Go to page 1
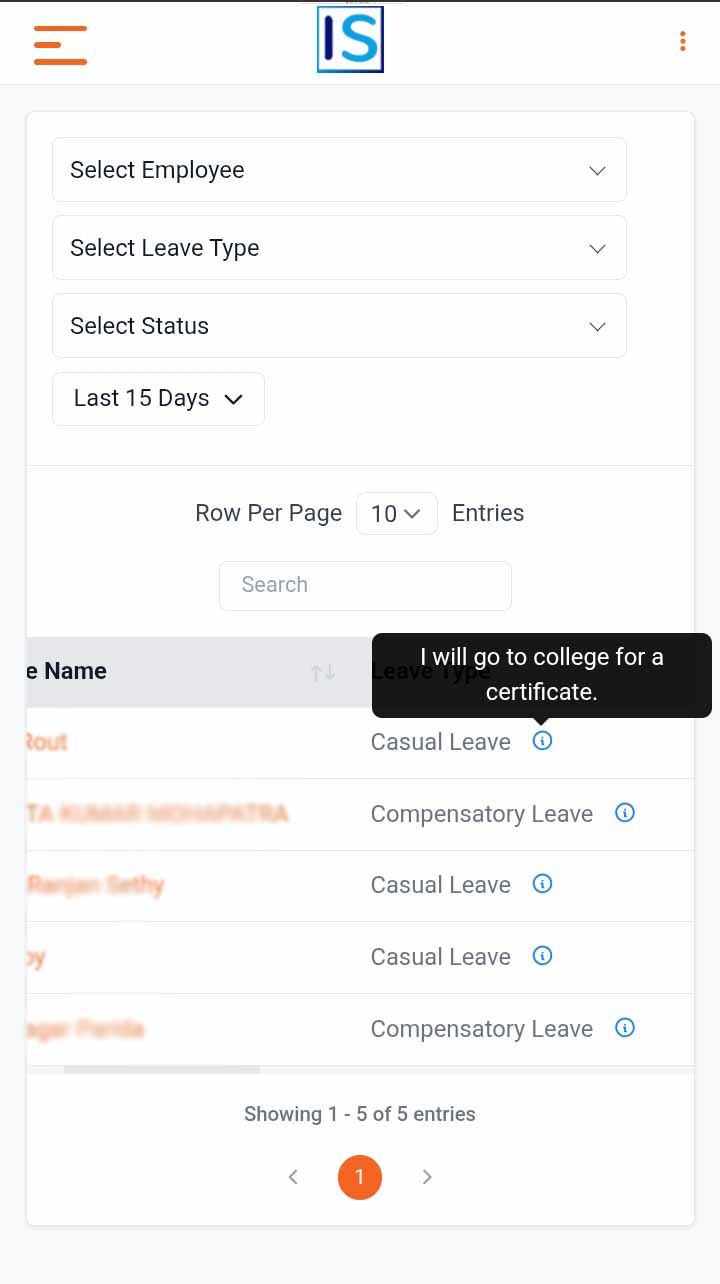Screen dimensions: 720x1284 [360, 1177]
